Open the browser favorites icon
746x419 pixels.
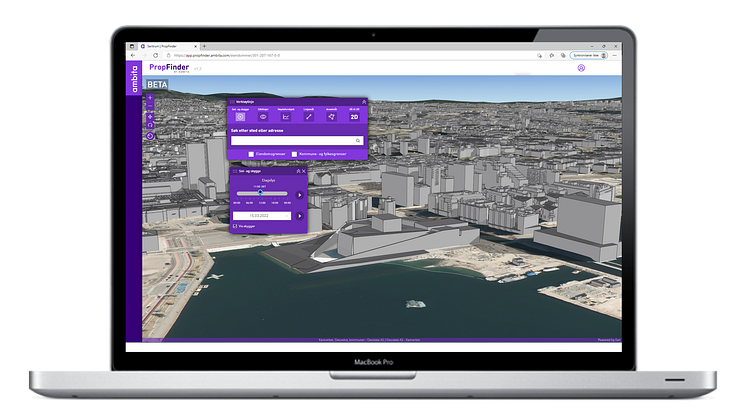[551, 56]
